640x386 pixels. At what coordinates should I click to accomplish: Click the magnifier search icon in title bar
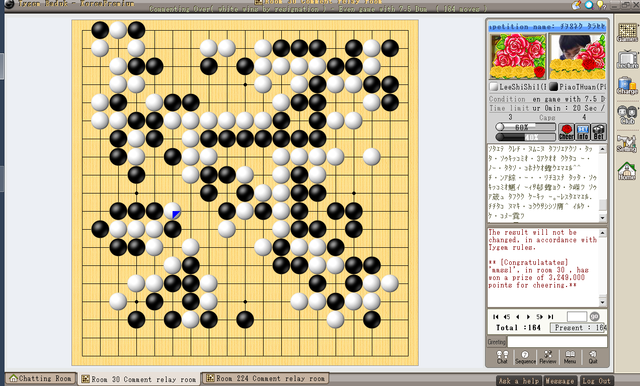click(589, 4)
